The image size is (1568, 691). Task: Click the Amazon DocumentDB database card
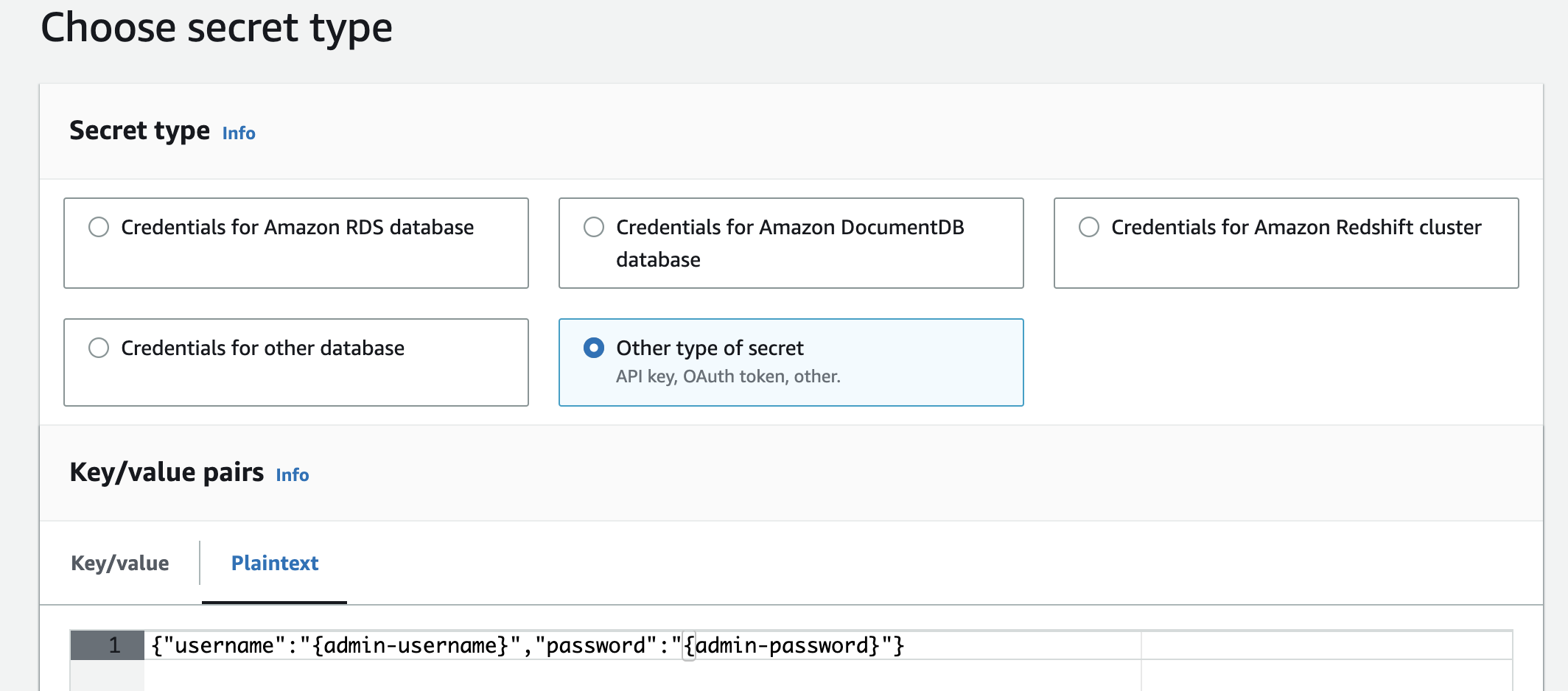[791, 243]
